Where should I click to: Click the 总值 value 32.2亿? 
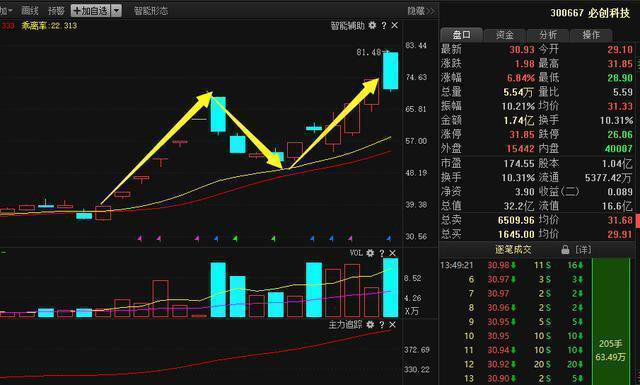(518, 206)
